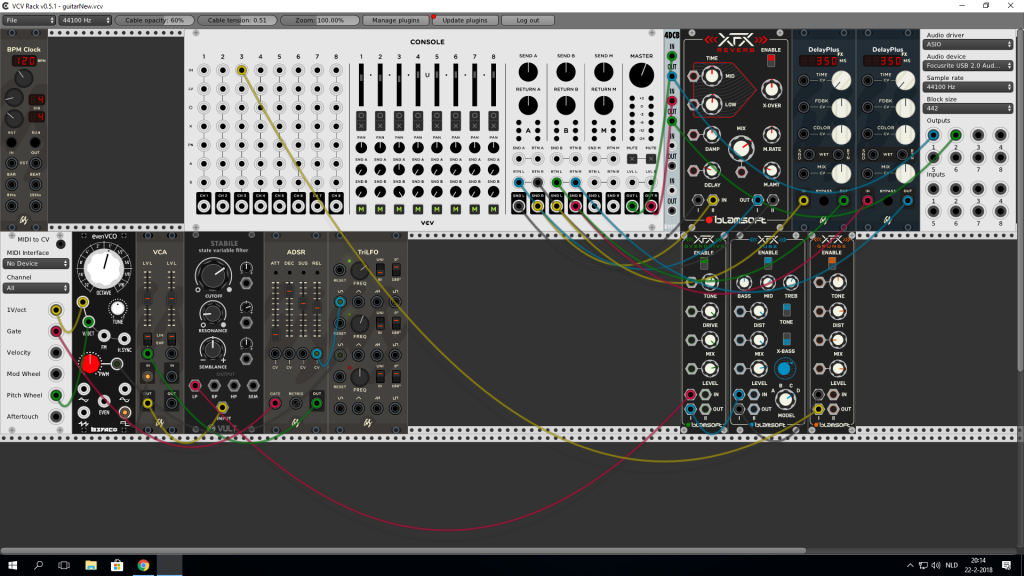Open the toolbar 44100 Hz engine rate dropdown
The width and height of the screenshot is (1024, 576).
[x=85, y=20]
